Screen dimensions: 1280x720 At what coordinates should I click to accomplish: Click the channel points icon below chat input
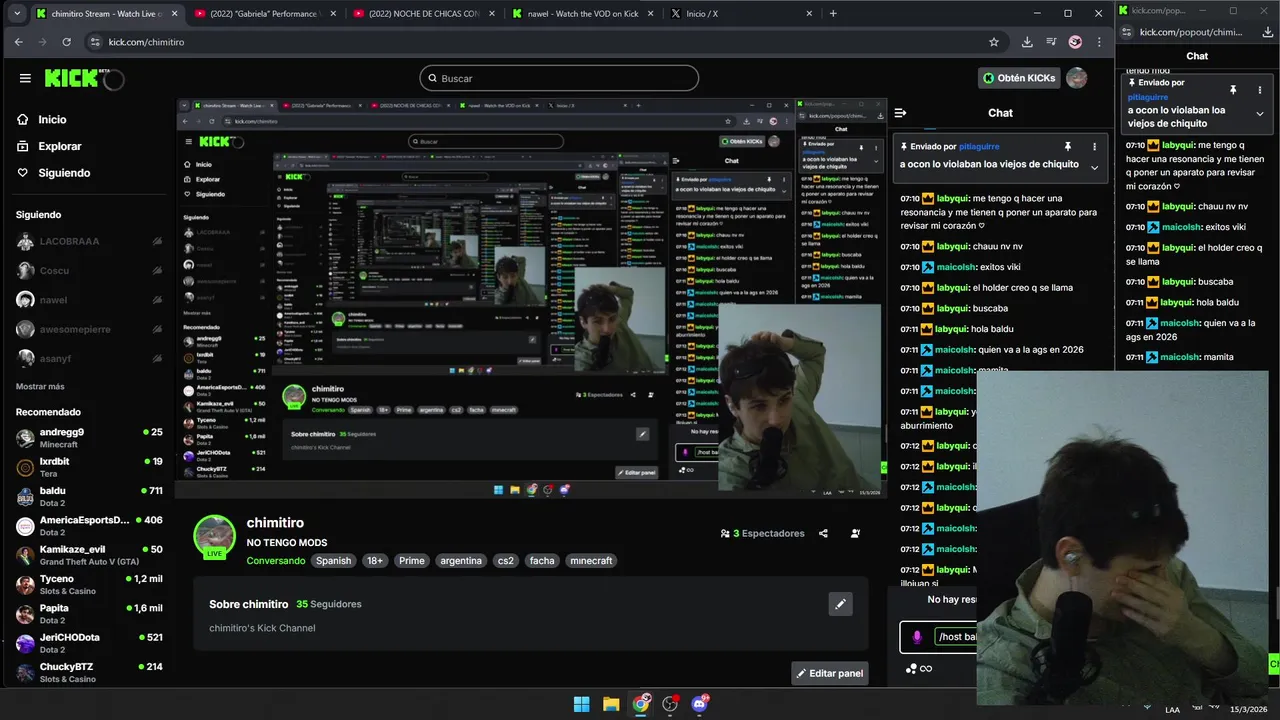pos(911,669)
